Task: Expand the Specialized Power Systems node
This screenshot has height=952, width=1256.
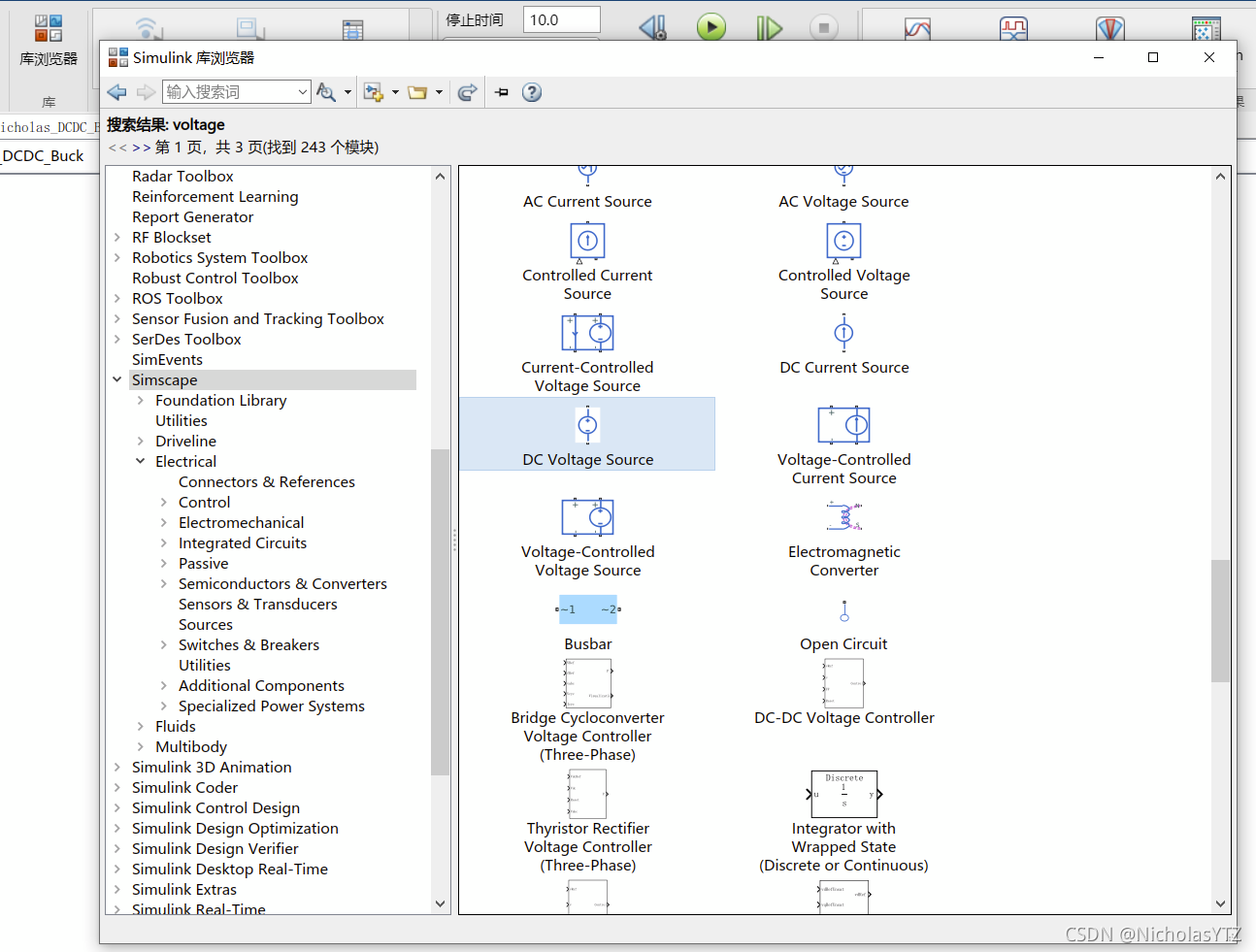Action: pyautogui.click(x=164, y=706)
